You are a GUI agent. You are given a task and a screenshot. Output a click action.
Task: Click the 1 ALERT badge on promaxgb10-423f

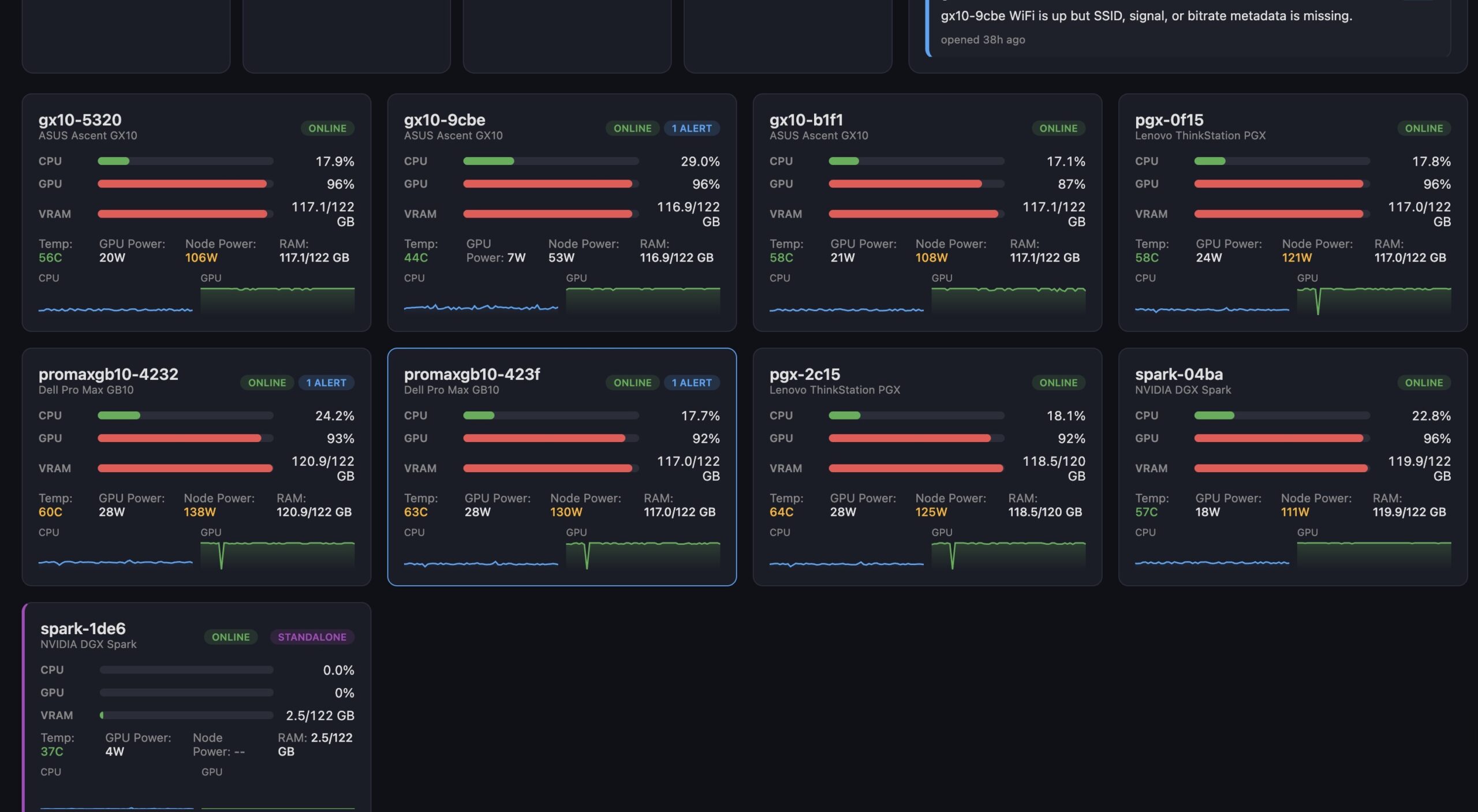[691, 383]
